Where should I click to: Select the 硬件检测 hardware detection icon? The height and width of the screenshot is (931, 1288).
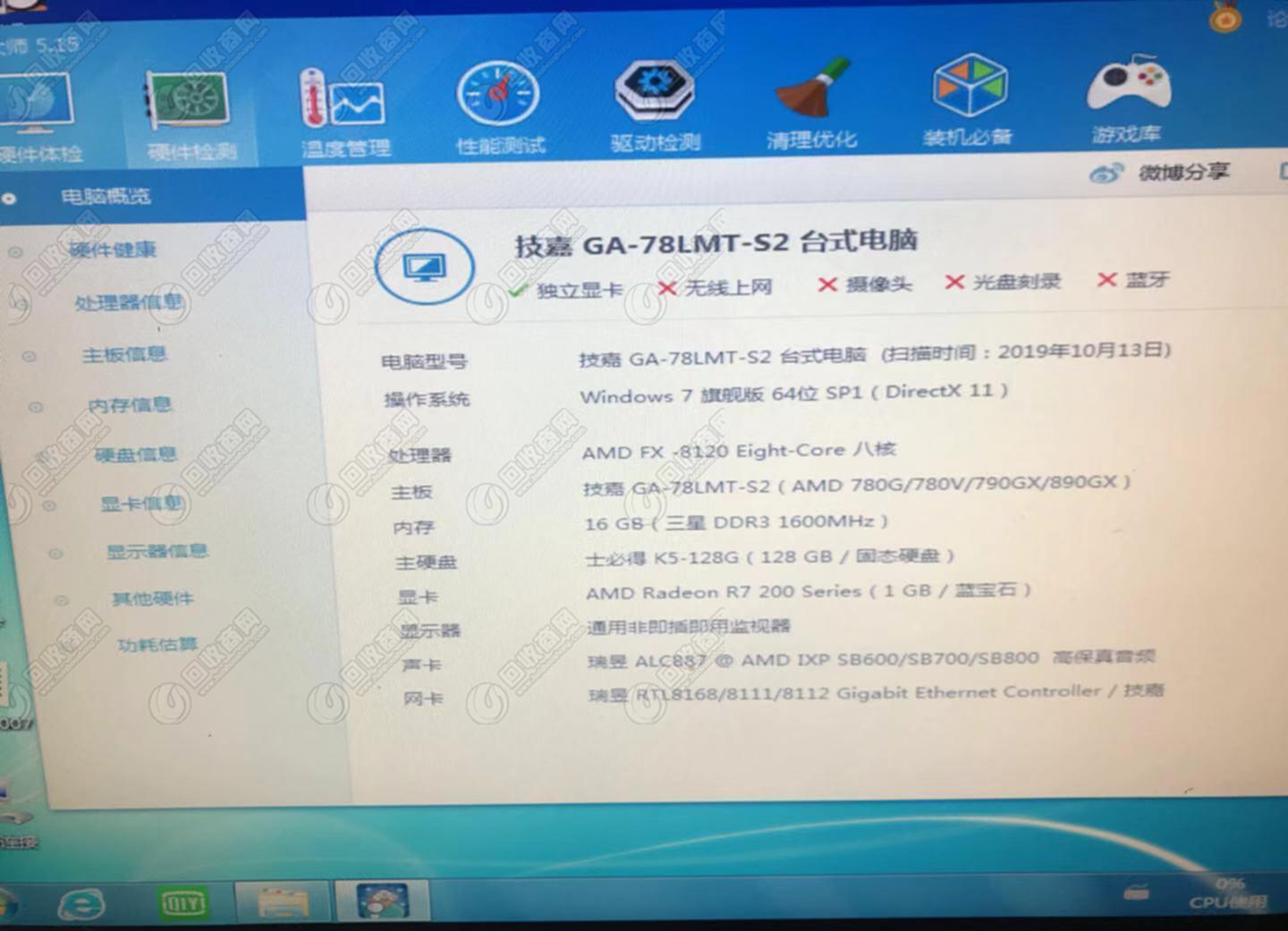(188, 100)
